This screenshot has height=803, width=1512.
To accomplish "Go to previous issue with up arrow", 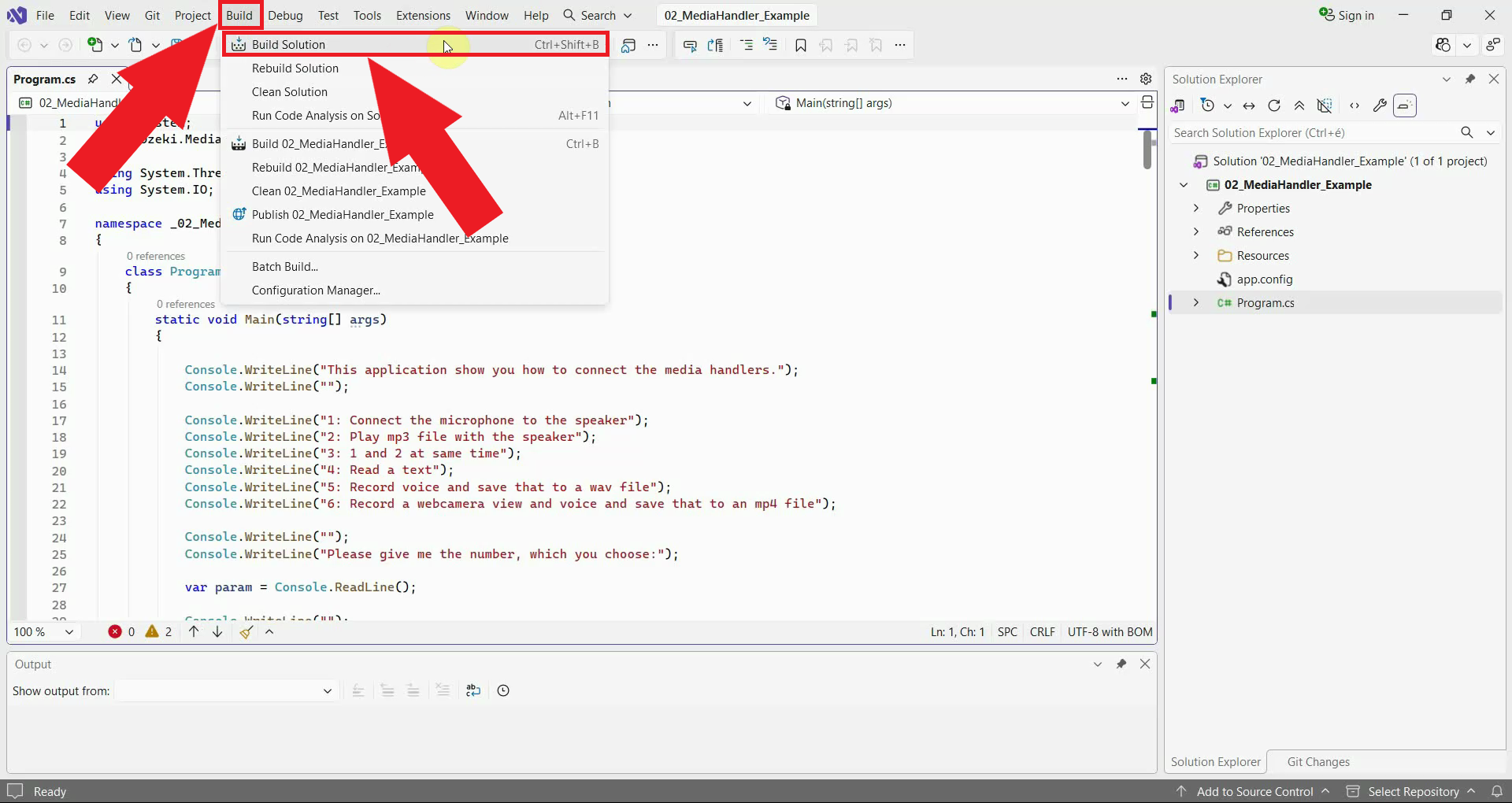I will click(x=194, y=631).
